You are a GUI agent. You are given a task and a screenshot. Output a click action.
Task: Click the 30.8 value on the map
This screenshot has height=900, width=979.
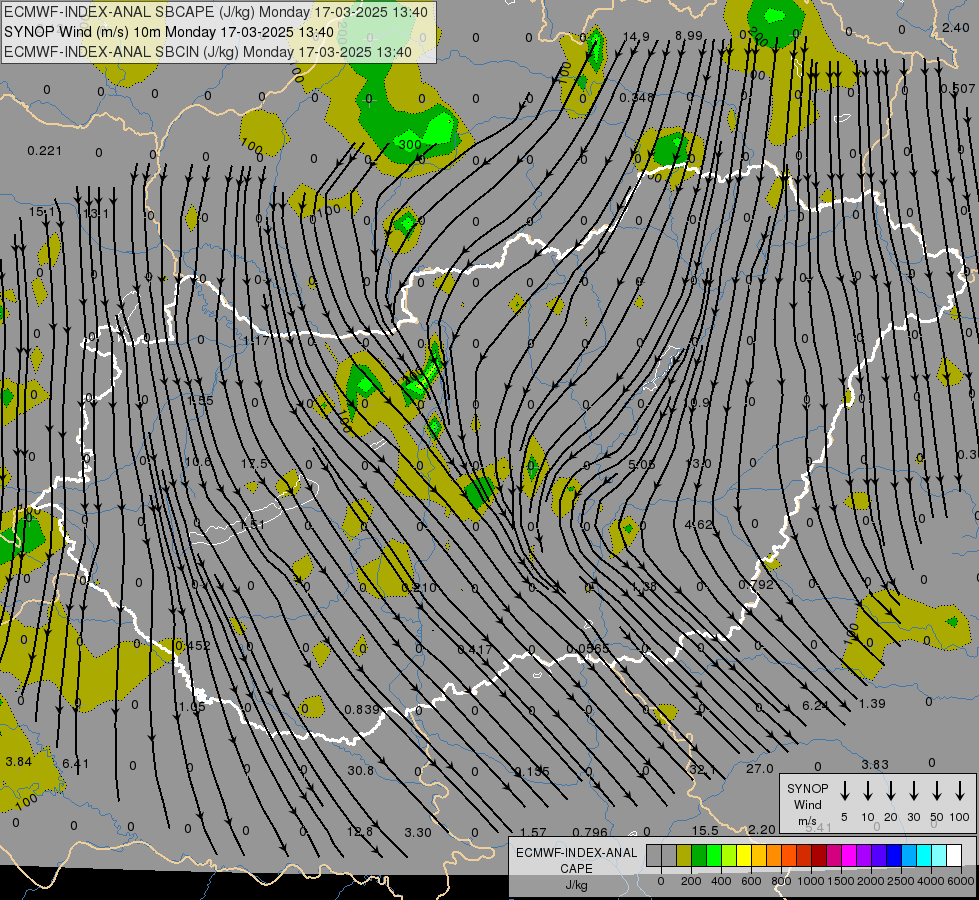click(x=361, y=771)
